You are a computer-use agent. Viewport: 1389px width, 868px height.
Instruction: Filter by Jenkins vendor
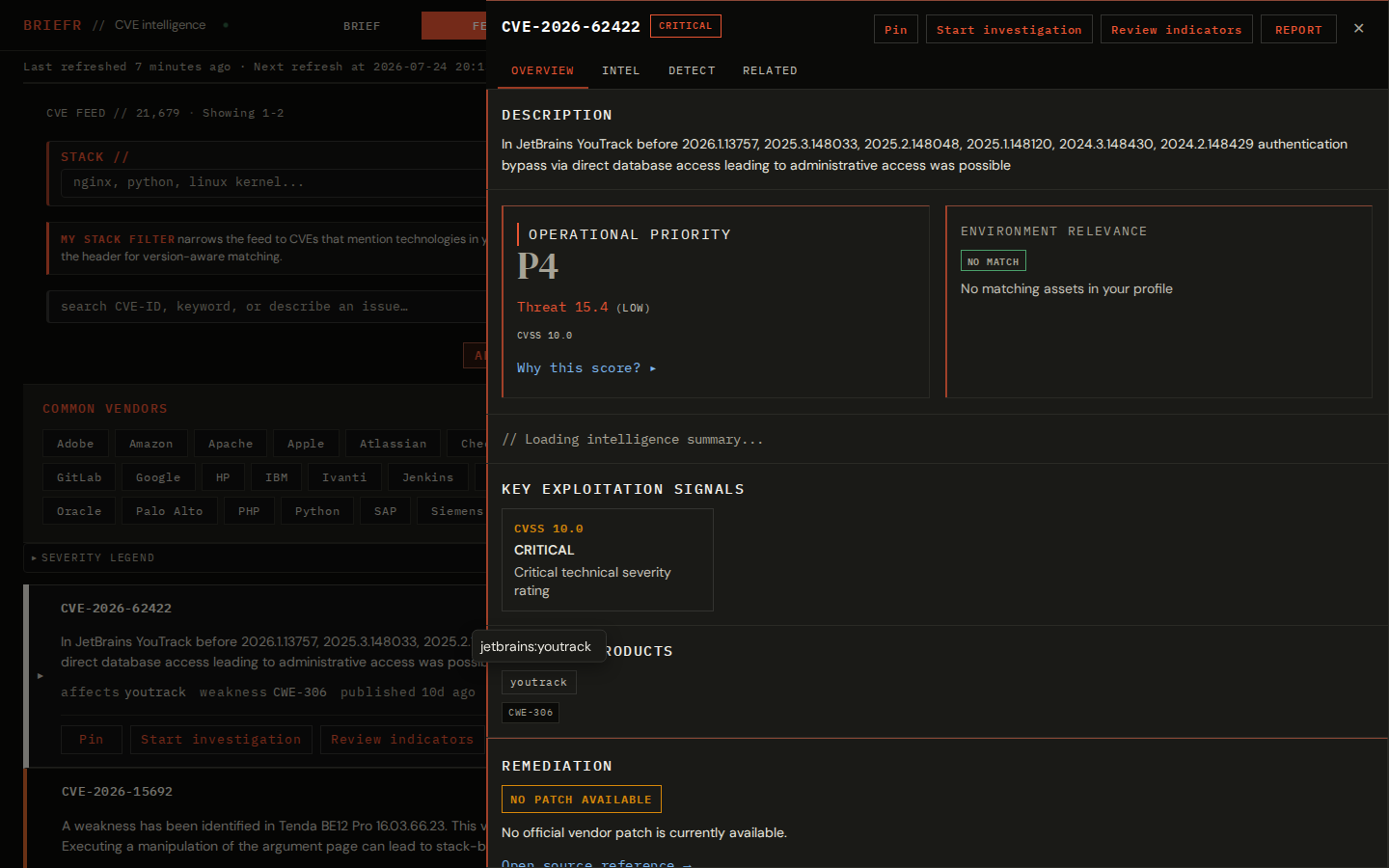click(427, 477)
